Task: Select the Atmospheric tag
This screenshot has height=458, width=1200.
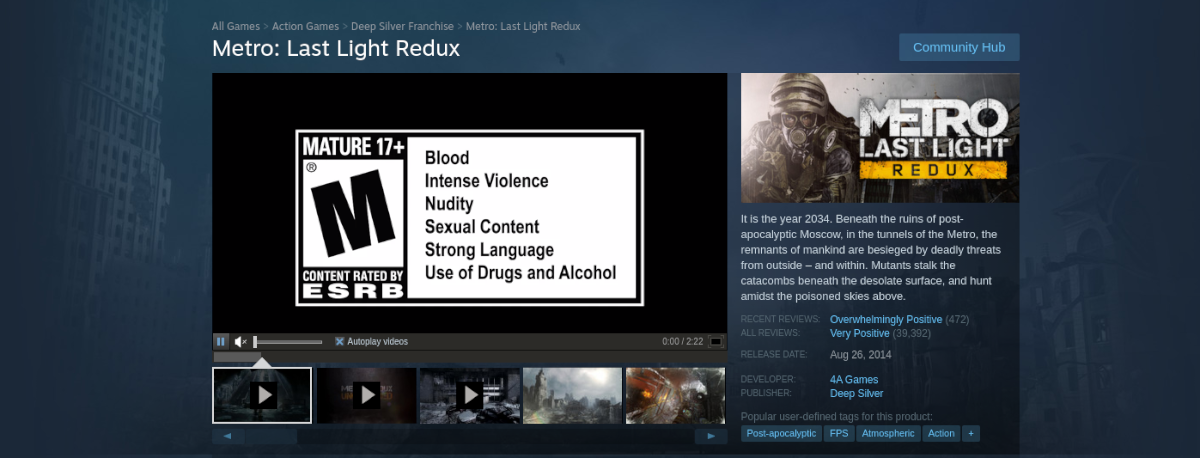Action: click(x=886, y=434)
